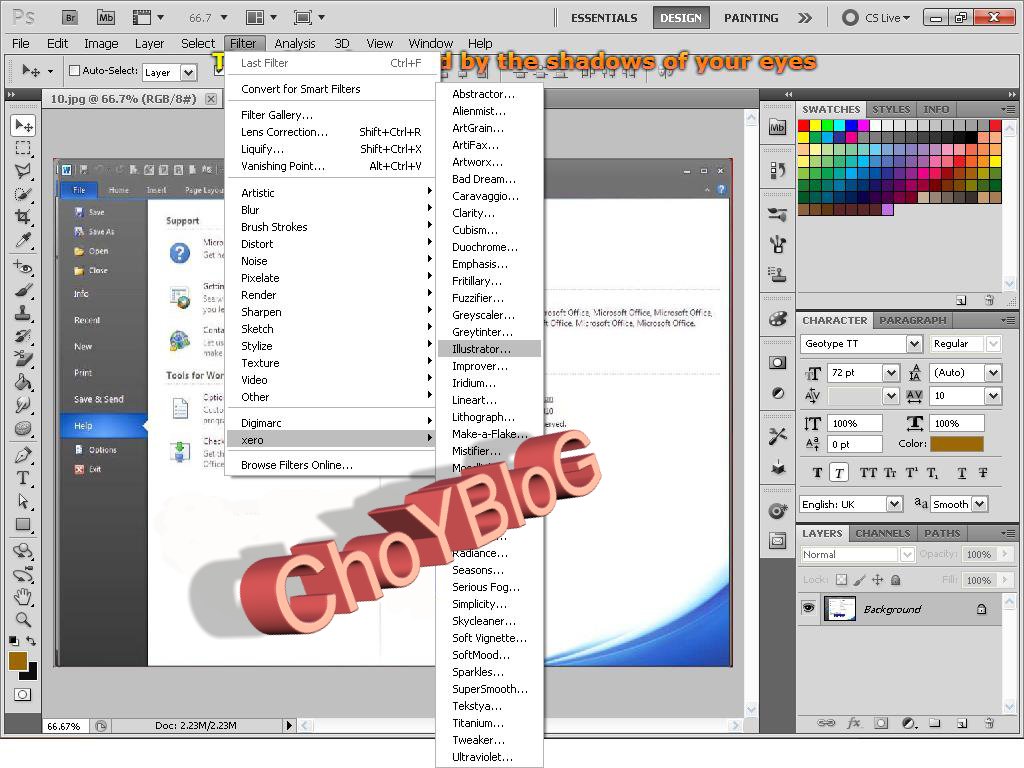Image resolution: width=1024 pixels, height=768 pixels.
Task: Launch Adobe Bridge from top bar
Action: (70, 18)
